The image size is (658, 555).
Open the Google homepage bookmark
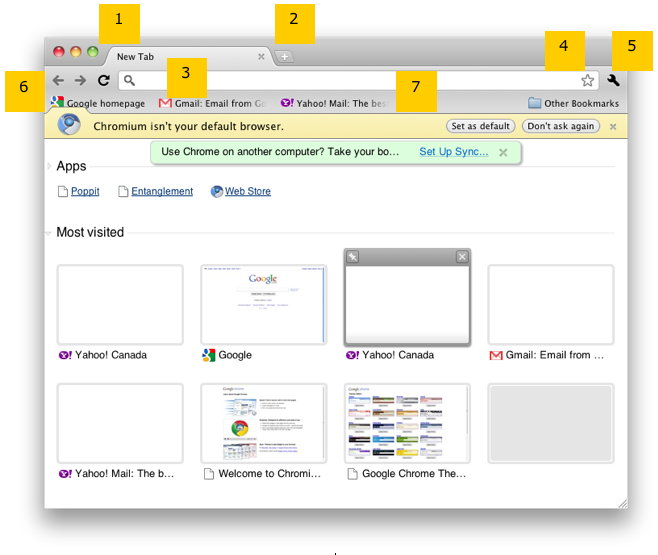point(98,103)
